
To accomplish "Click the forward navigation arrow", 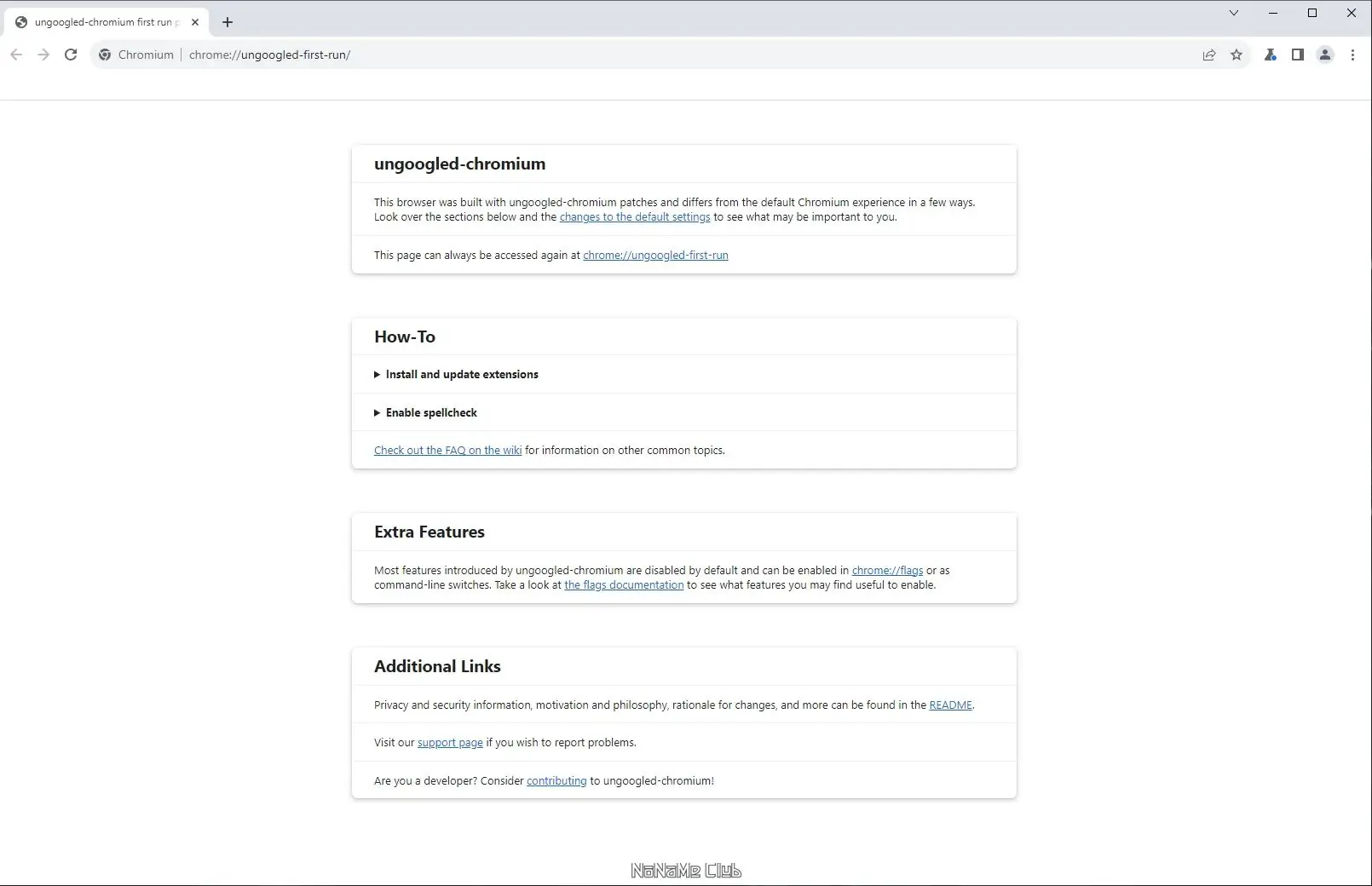I will coord(43,55).
